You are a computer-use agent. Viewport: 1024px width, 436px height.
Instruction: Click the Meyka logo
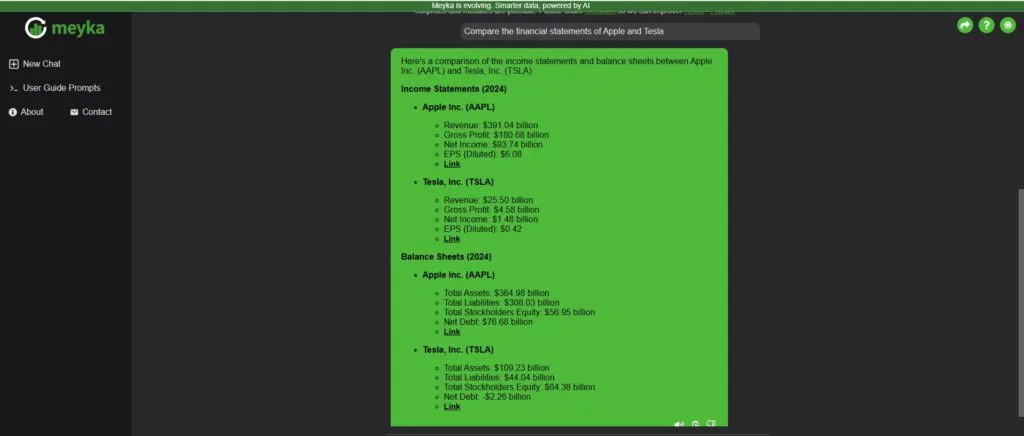64,28
